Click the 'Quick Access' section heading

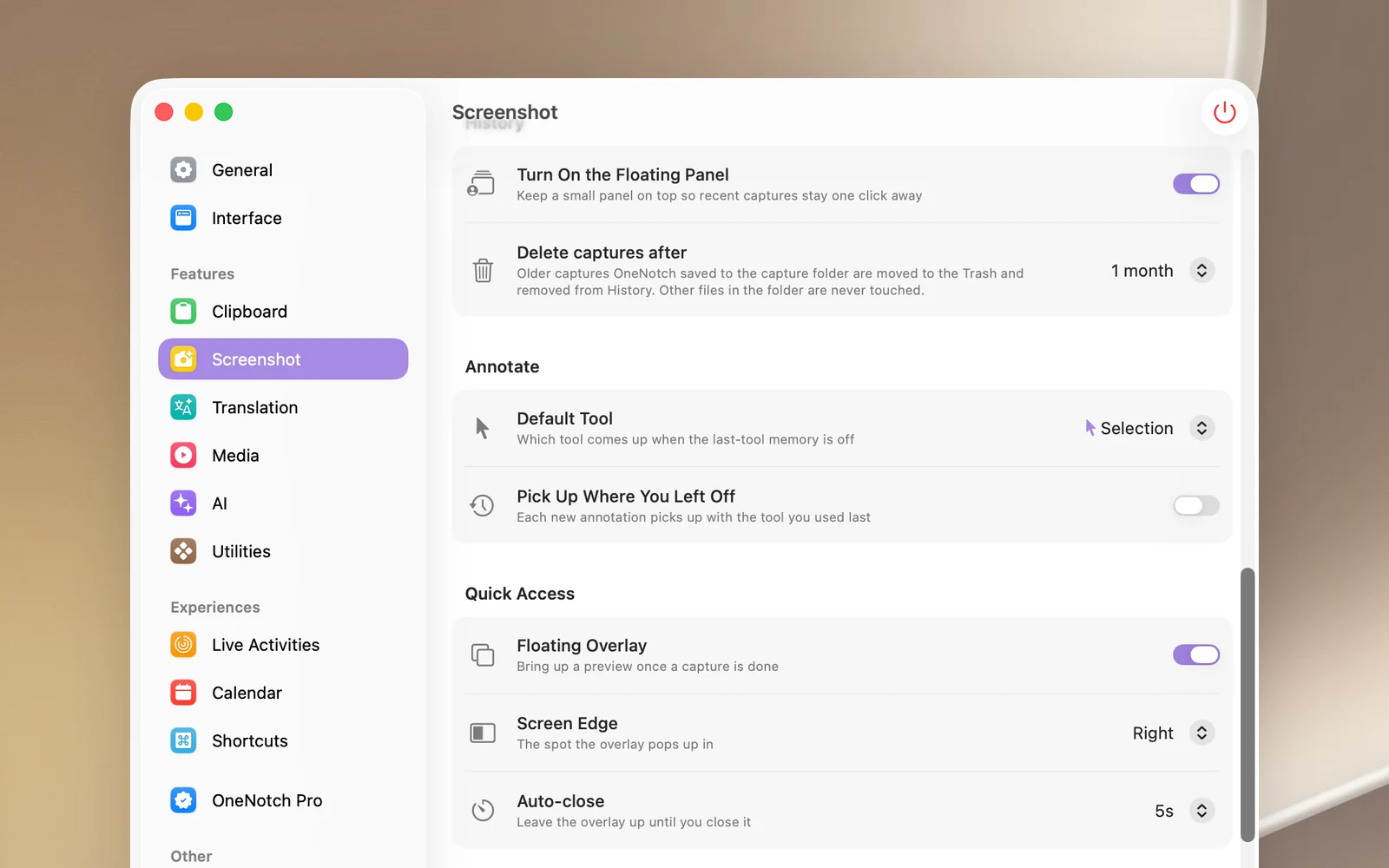tap(520, 594)
